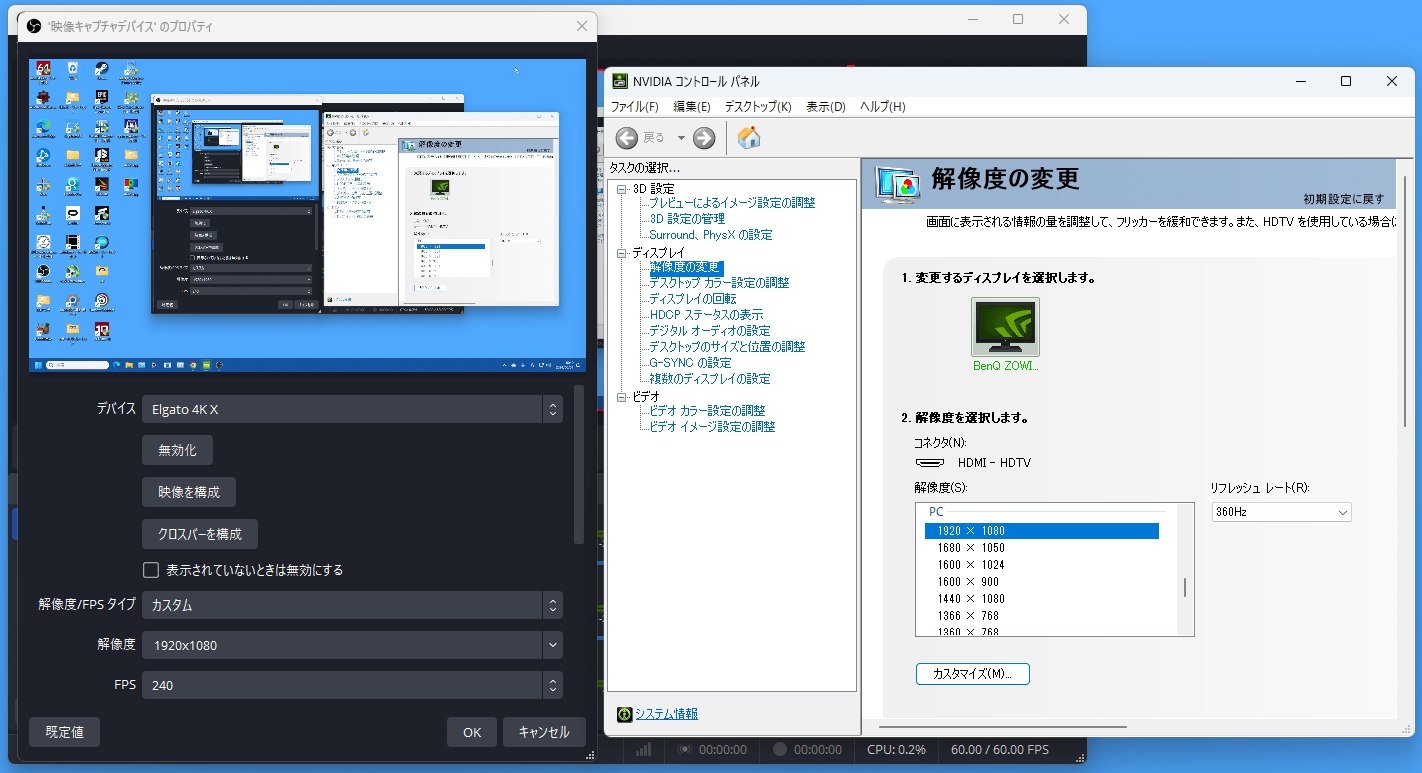Click the NVIDIA logo in the title bar
Image resolution: width=1422 pixels, height=773 pixels.
(620, 81)
